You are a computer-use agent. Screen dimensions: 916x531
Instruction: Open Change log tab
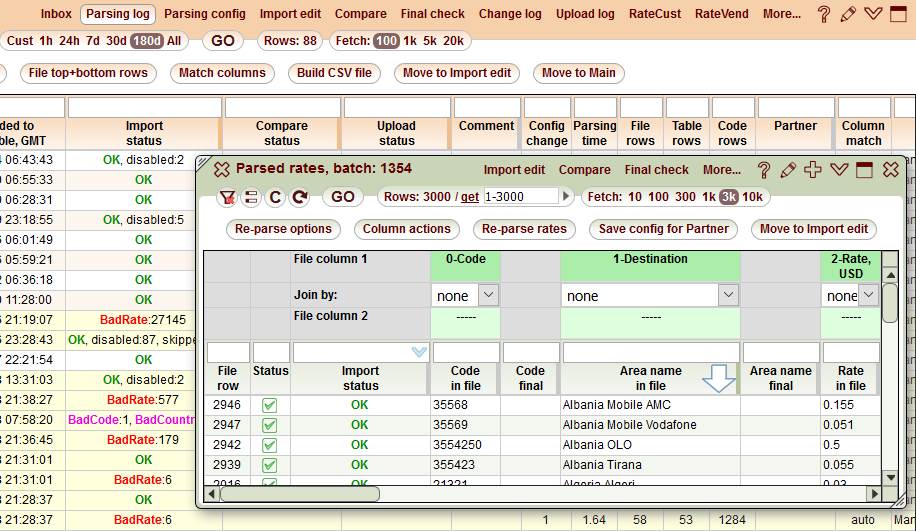(510, 13)
